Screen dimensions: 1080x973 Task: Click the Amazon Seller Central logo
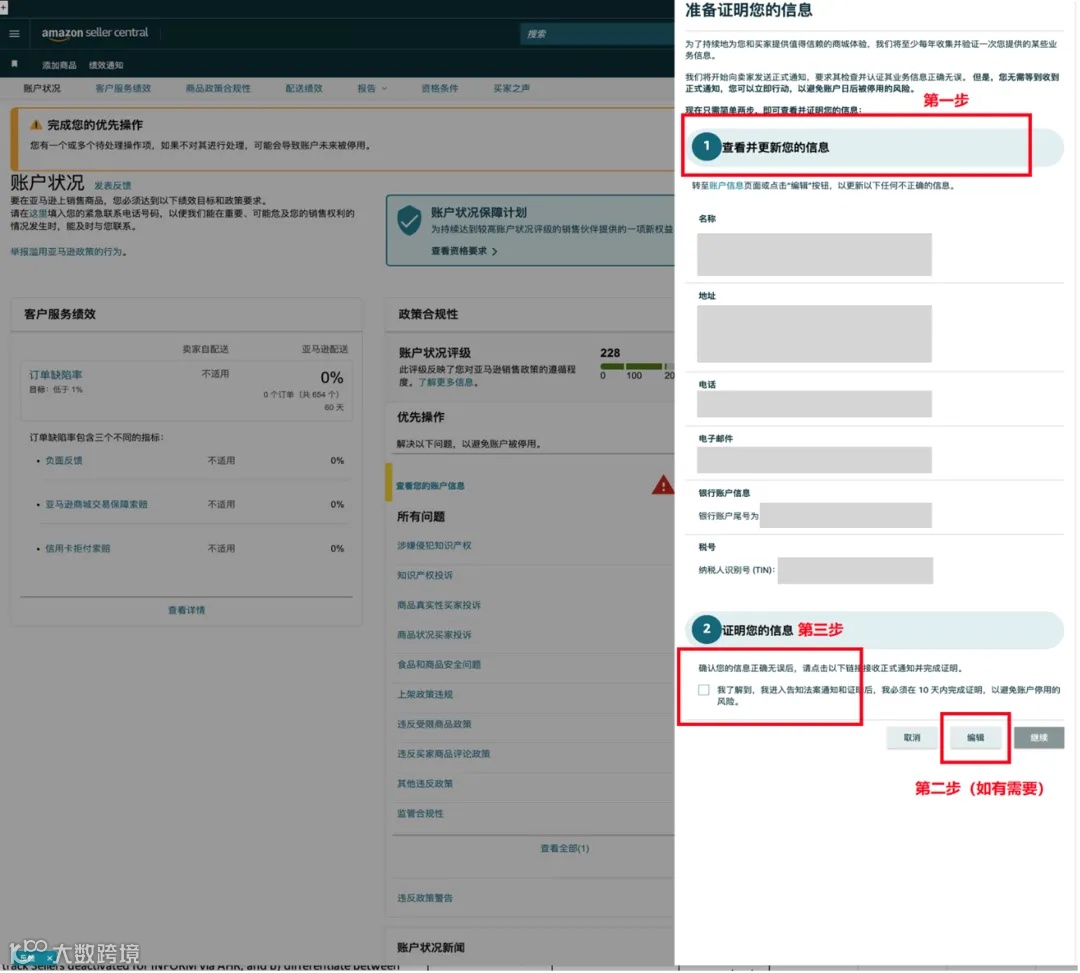[x=94, y=33]
